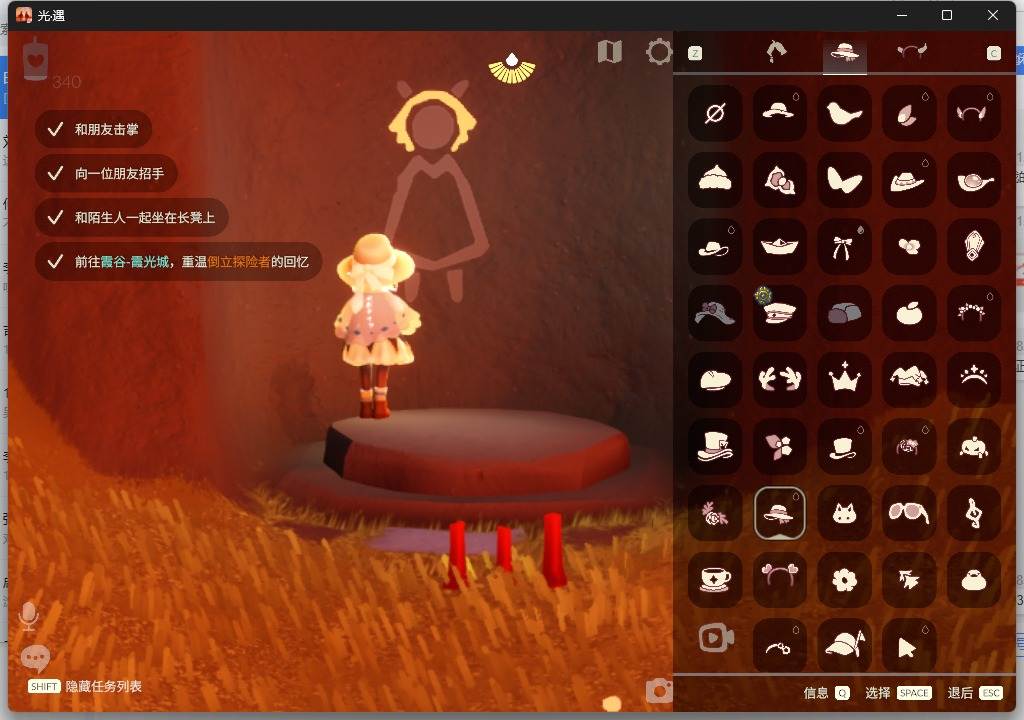
Task: Click the heart candle currency icon
Action: 35,59
